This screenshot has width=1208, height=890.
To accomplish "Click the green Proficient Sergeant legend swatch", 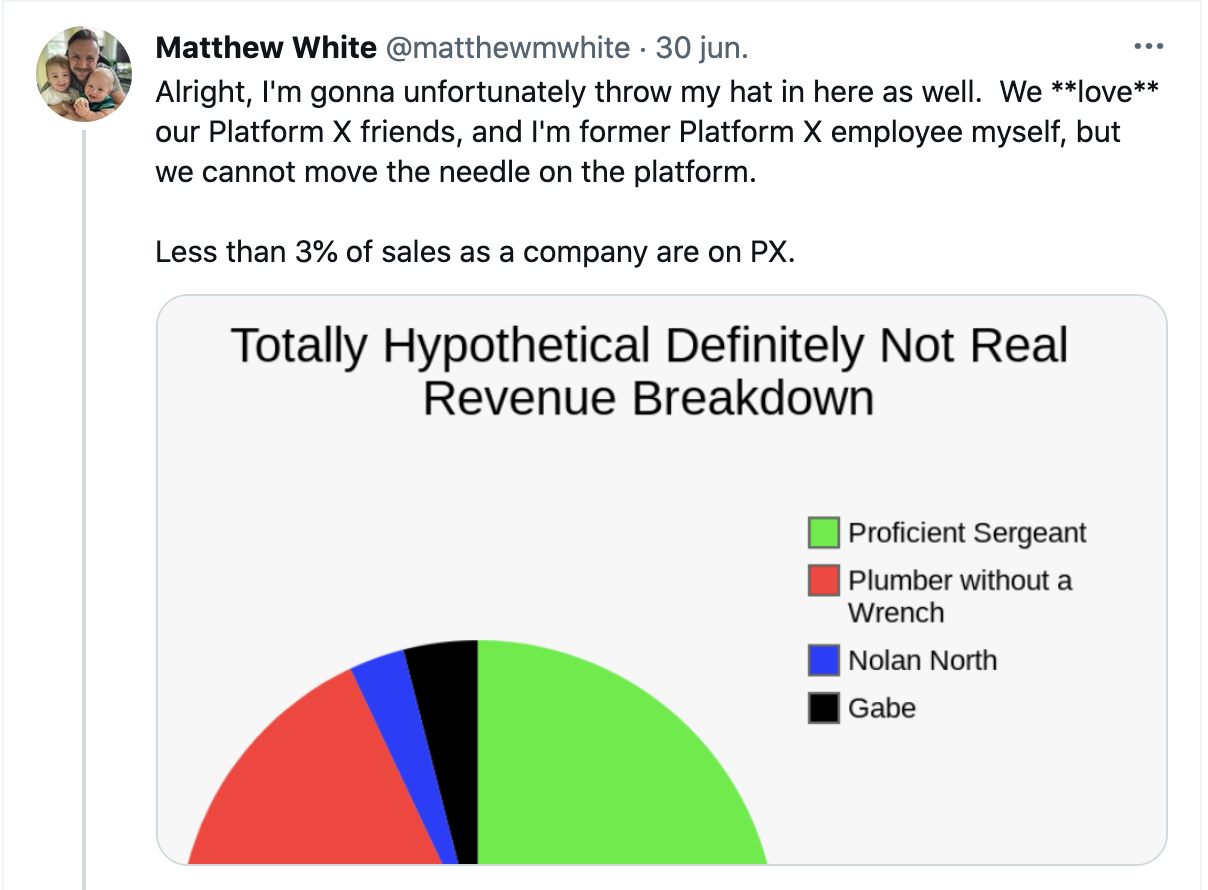I will click(x=823, y=533).
